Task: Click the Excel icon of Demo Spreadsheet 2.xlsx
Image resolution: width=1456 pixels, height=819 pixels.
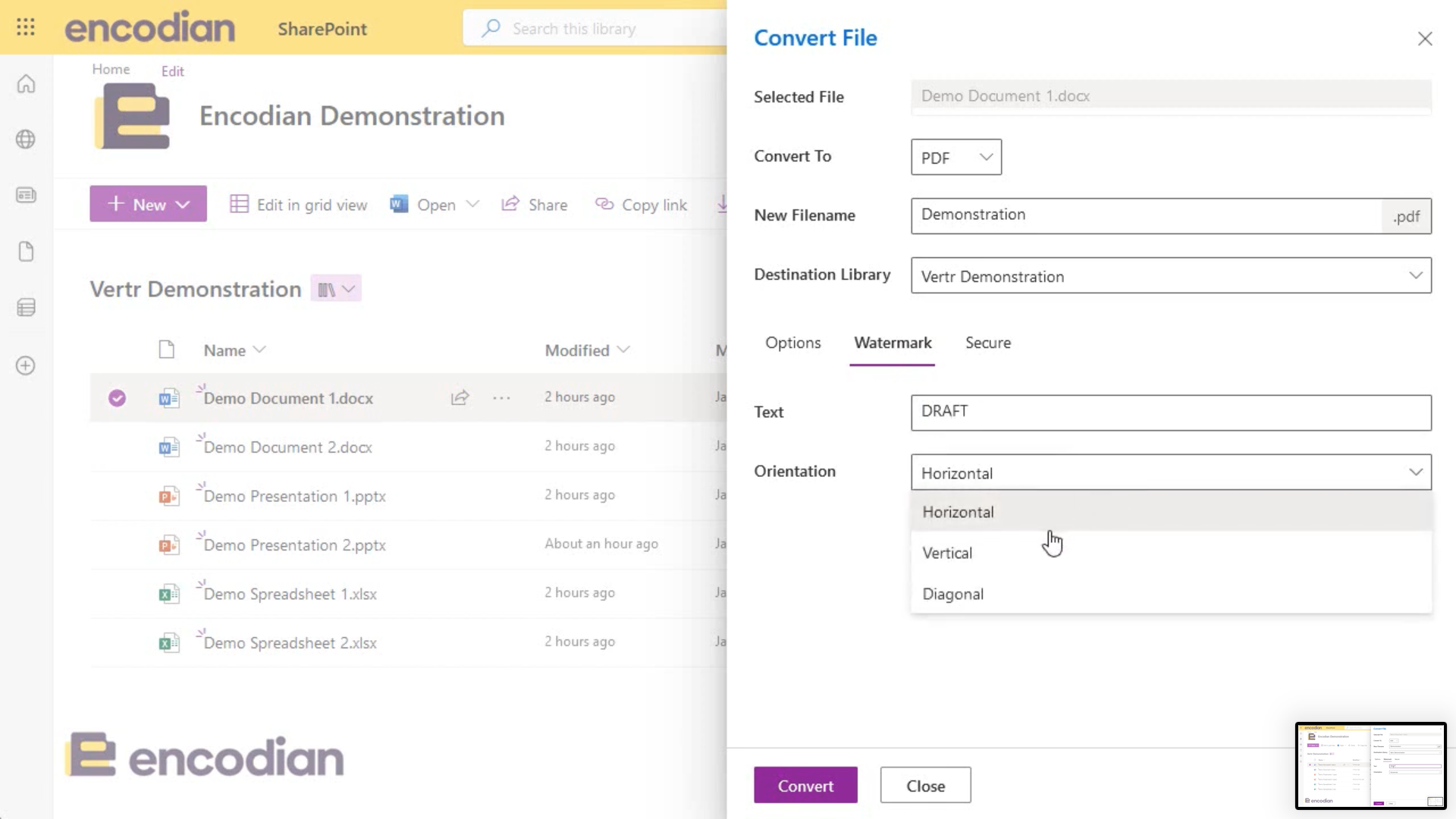Action: tap(168, 643)
